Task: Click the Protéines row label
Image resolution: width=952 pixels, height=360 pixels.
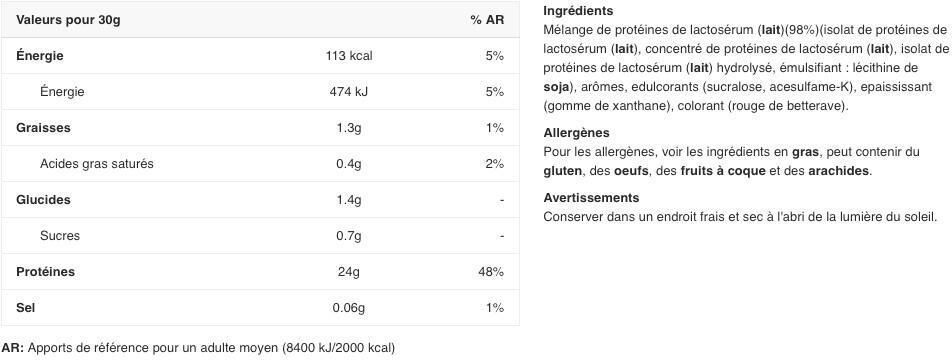Action: point(46,271)
